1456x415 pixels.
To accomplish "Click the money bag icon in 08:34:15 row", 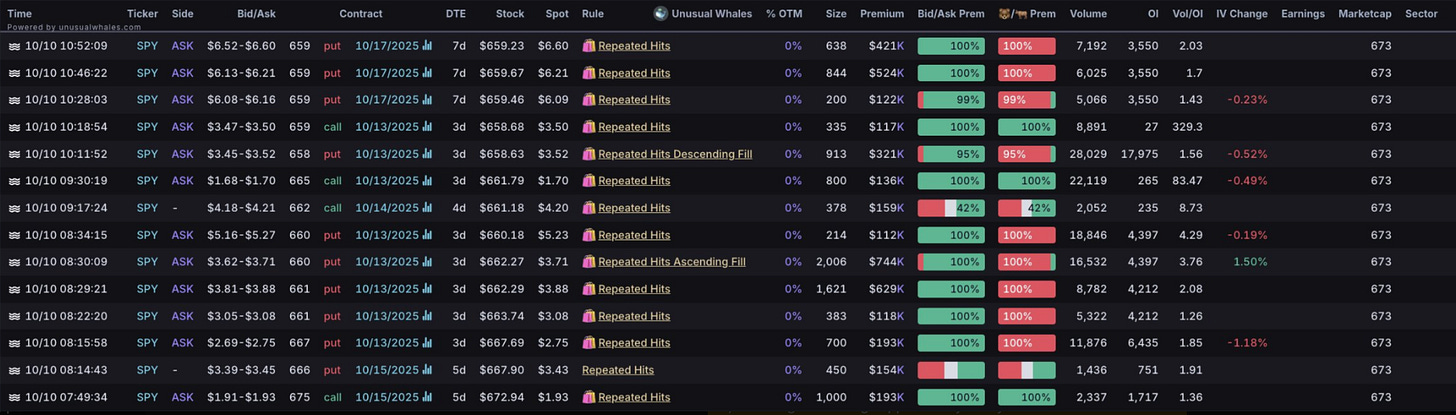I will tap(589, 235).
